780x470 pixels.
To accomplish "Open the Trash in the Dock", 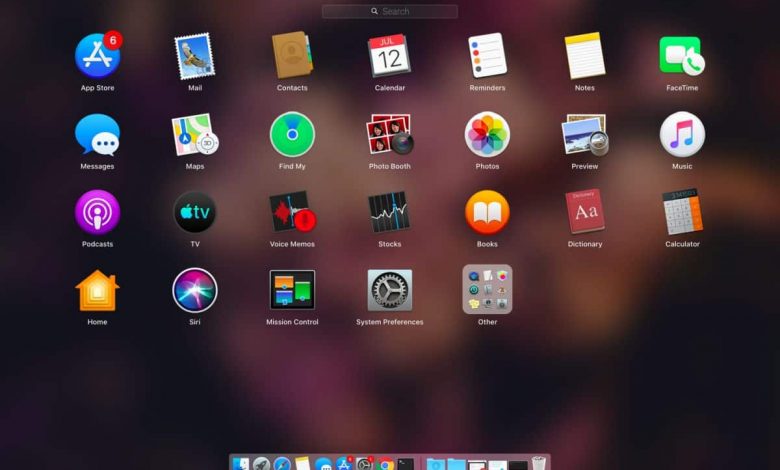I will (539, 464).
